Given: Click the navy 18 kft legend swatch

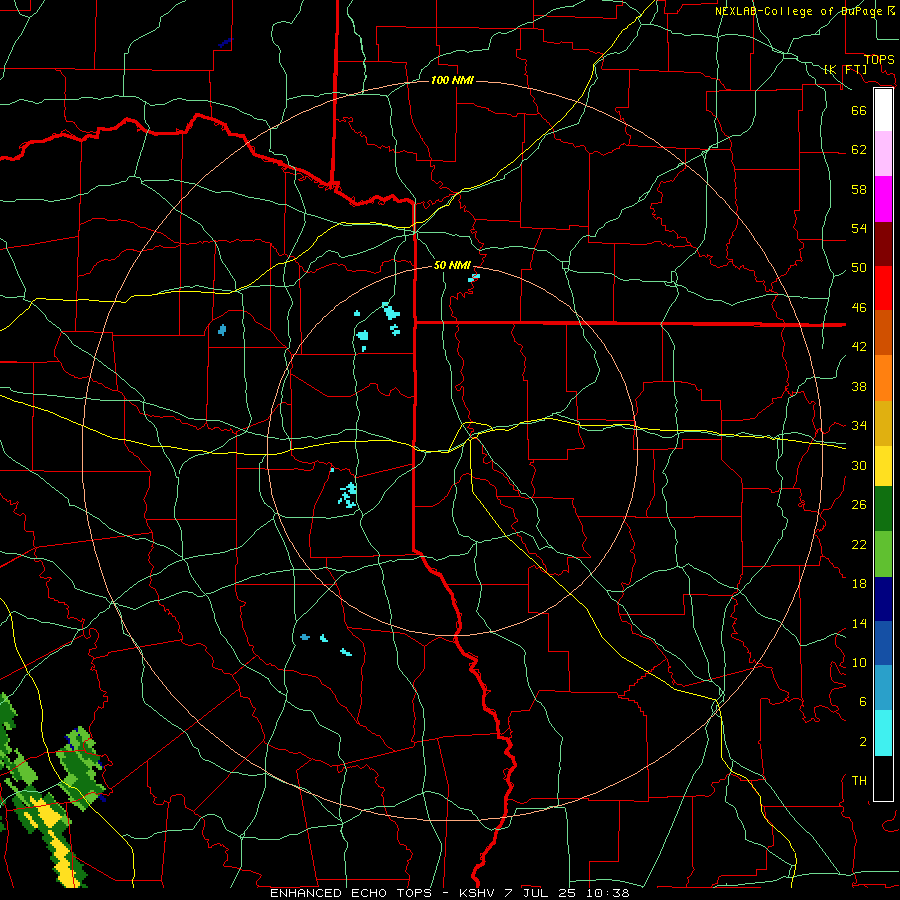Looking at the screenshot, I should point(883,599).
